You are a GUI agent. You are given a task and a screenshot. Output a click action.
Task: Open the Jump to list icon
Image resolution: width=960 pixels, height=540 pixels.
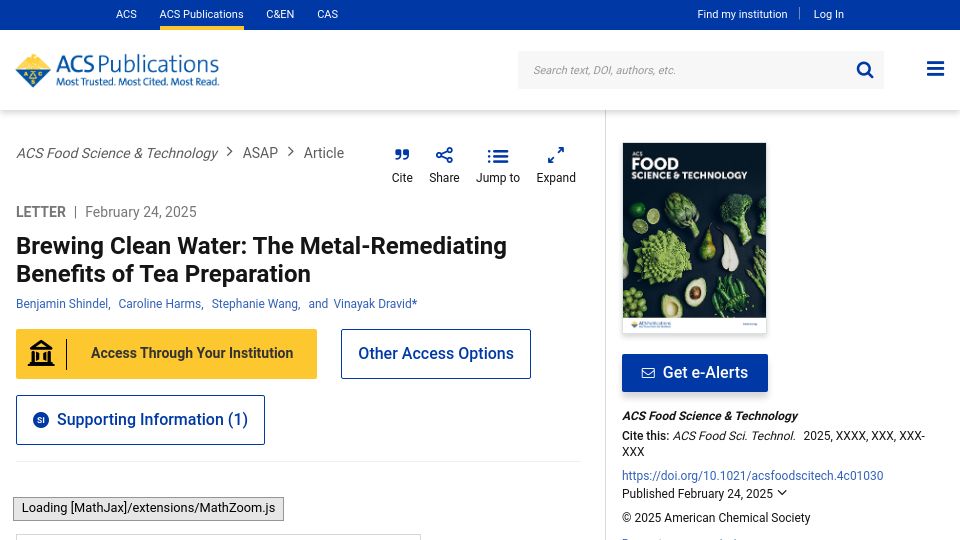click(x=498, y=156)
